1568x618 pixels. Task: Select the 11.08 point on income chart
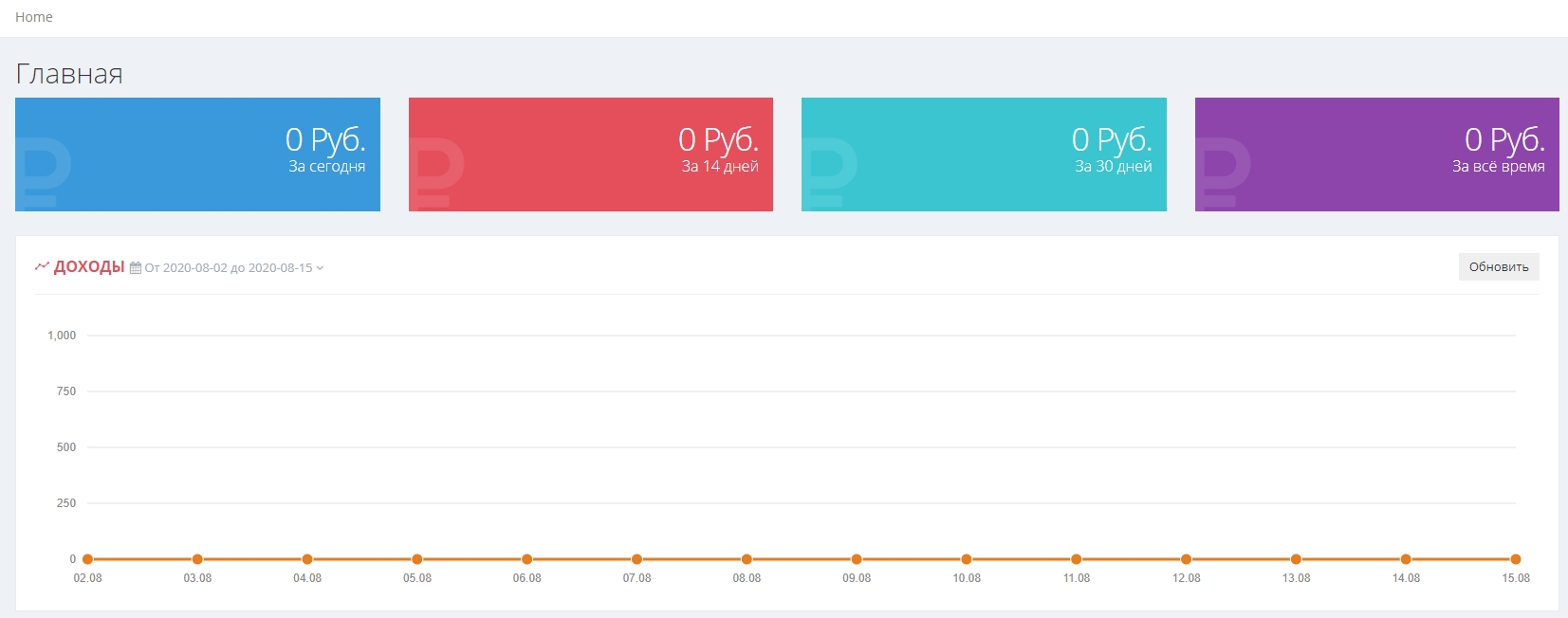point(1077,559)
